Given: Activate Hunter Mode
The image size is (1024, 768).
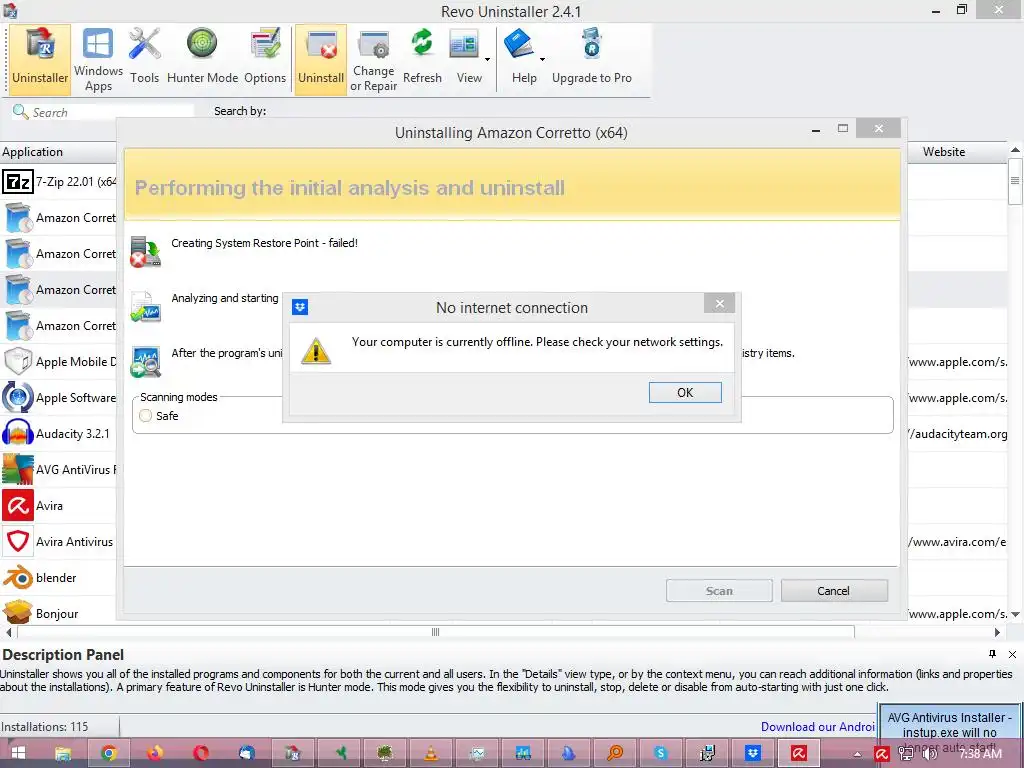Looking at the screenshot, I should pyautogui.click(x=202, y=59).
